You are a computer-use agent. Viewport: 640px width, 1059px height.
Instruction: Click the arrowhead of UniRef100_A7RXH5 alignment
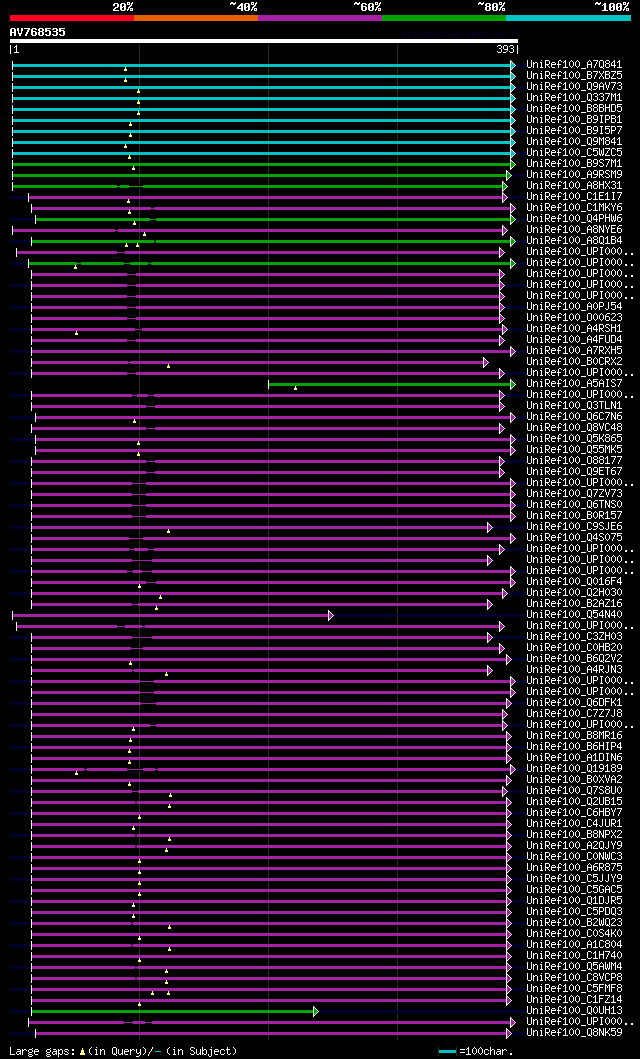[x=512, y=351]
